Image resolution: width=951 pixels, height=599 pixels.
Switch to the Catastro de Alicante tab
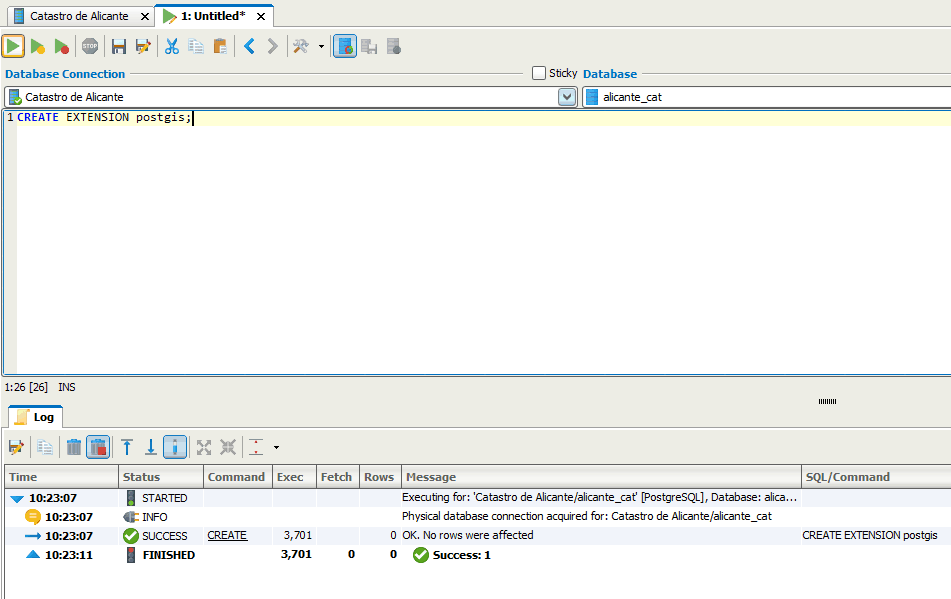point(79,16)
